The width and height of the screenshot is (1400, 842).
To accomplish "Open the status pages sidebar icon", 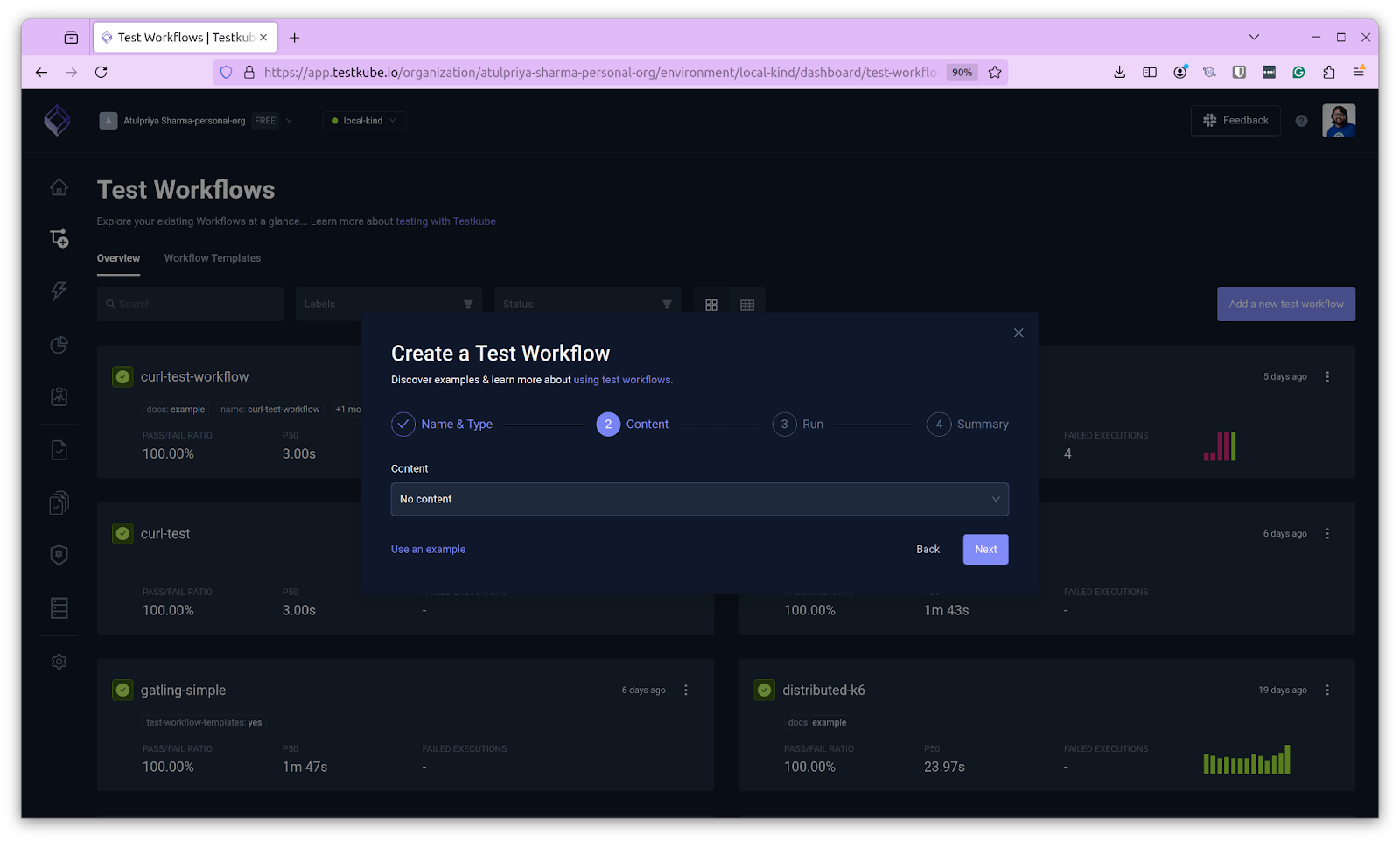I will point(59,396).
